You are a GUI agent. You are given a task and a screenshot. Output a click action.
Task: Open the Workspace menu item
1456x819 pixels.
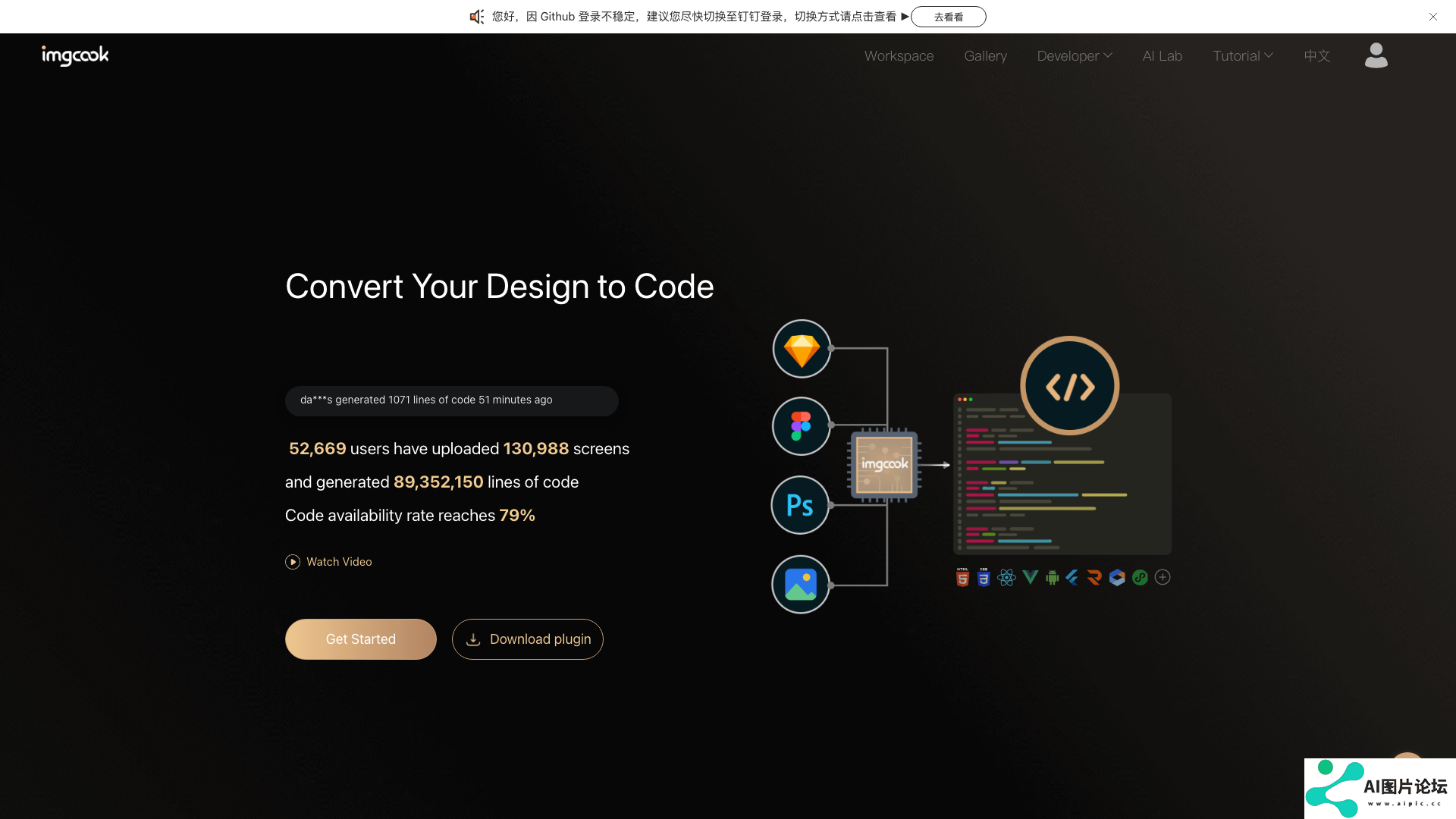[x=899, y=56]
